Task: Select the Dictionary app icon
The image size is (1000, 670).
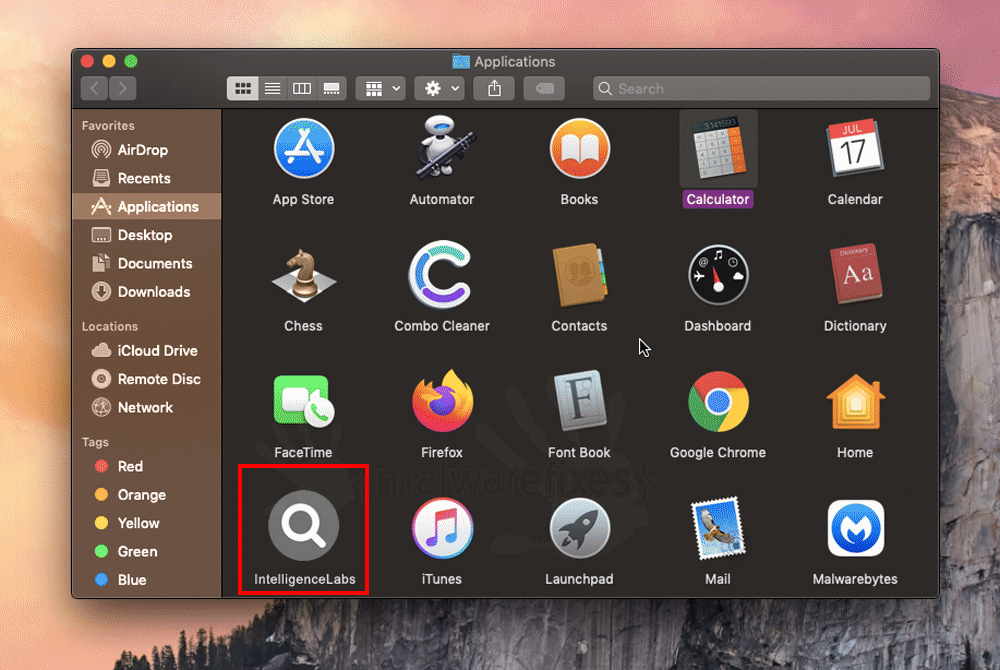Action: pos(855,274)
